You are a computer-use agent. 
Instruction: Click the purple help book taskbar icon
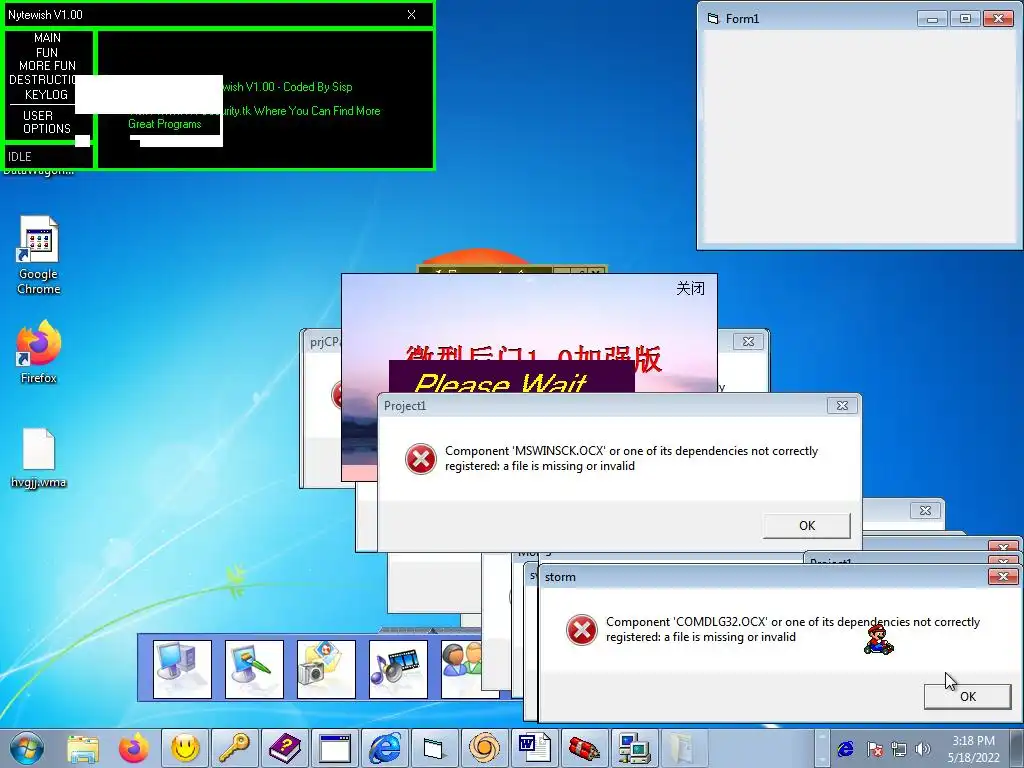(x=285, y=748)
